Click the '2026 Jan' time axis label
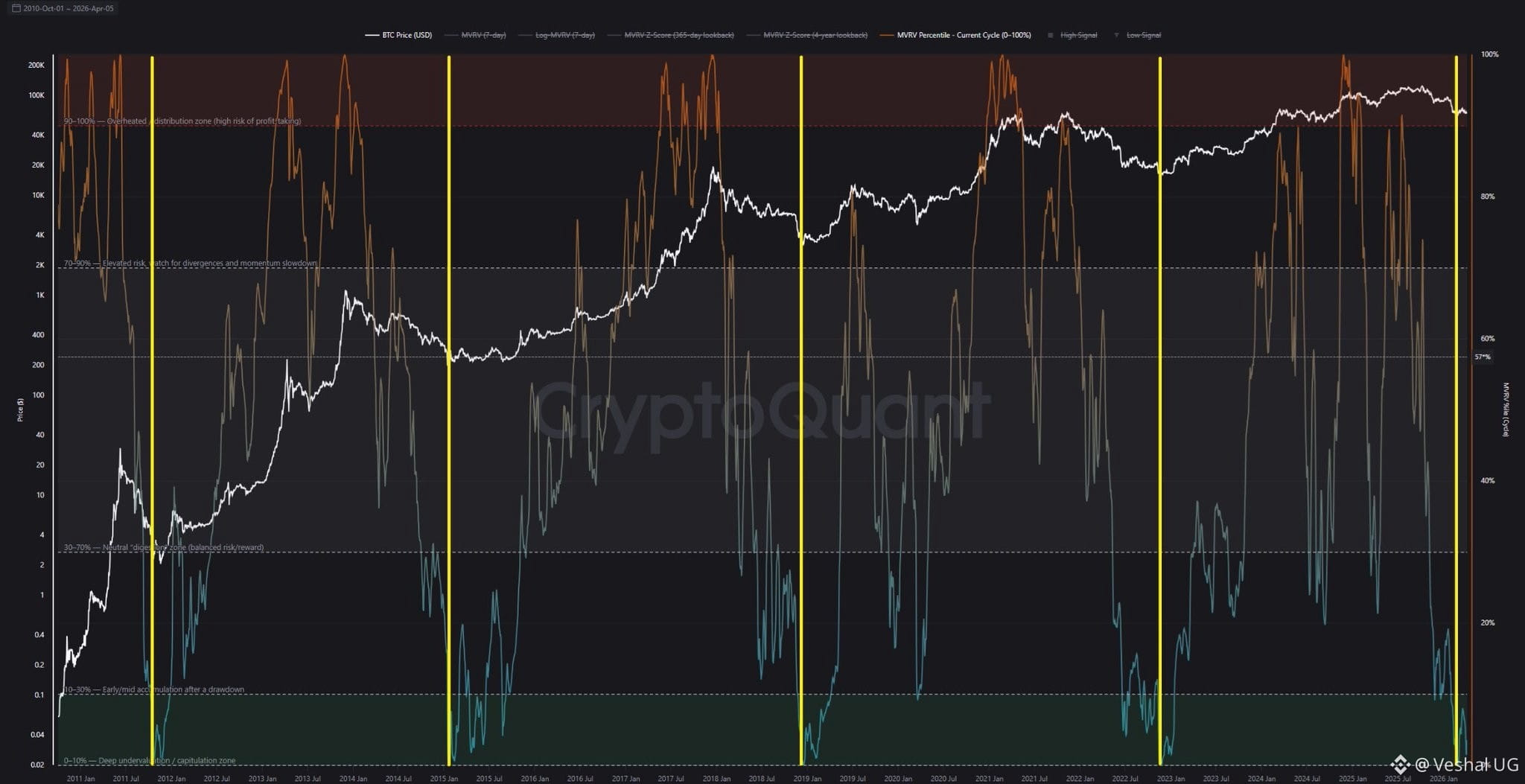Viewport: 1525px width, 784px height. 1443,779
